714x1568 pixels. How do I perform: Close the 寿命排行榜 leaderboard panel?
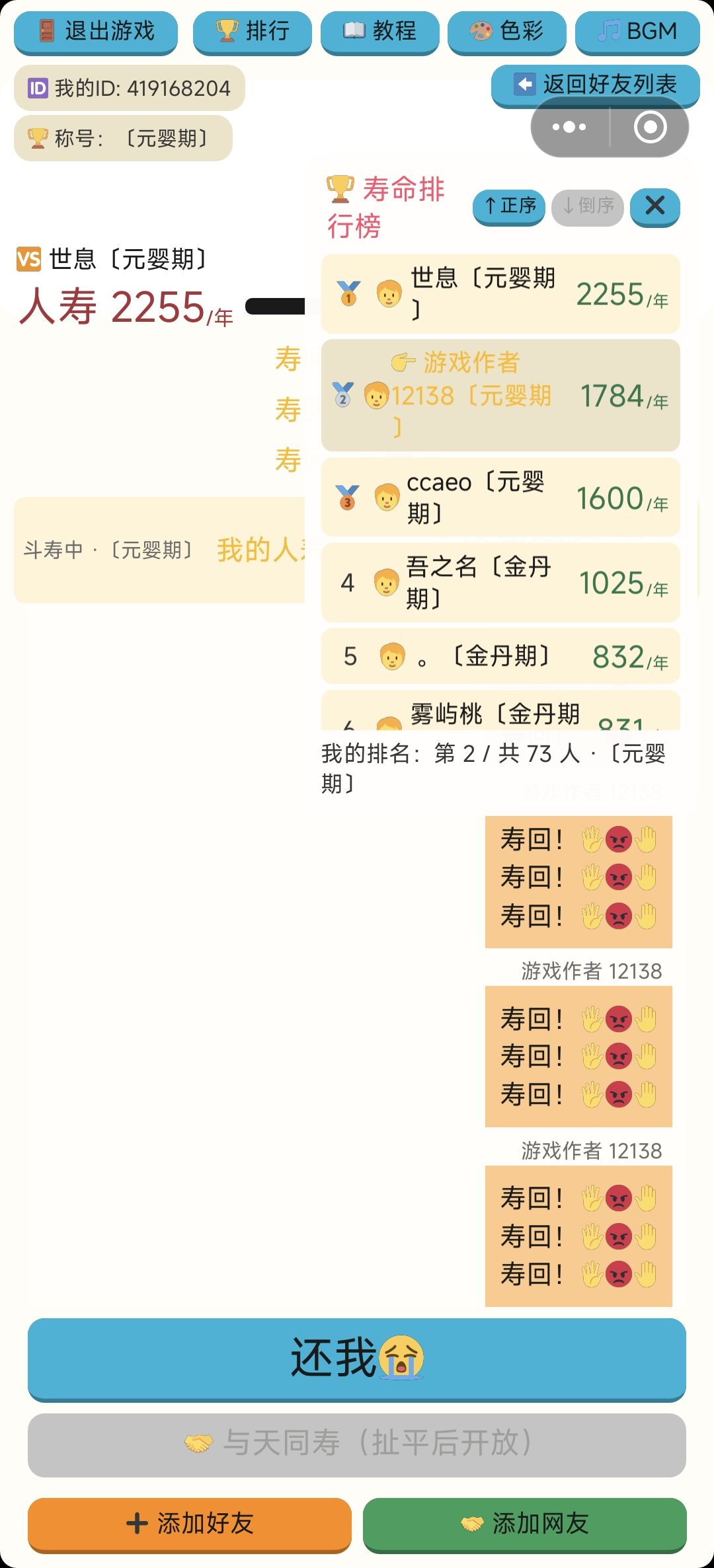point(655,206)
